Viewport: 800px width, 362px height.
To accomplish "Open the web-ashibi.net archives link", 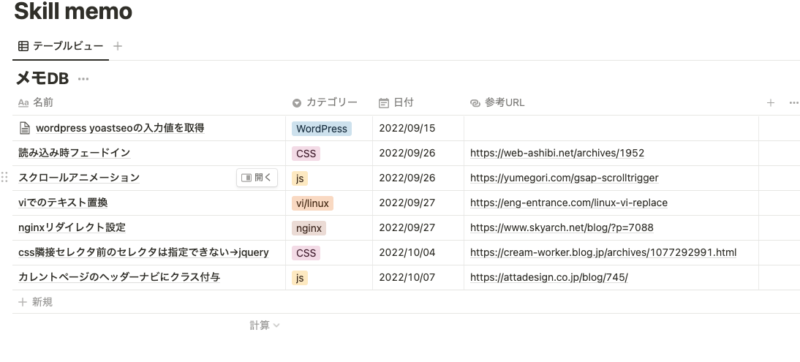I will tap(557, 153).
